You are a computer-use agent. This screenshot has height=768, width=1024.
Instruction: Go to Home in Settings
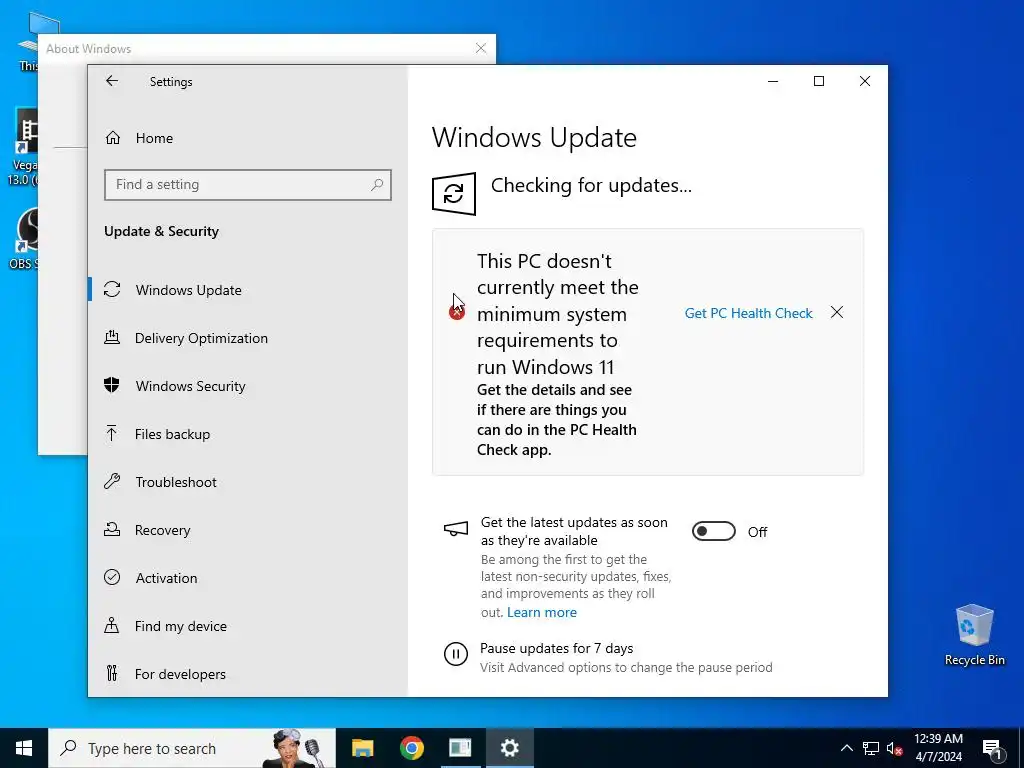154,138
